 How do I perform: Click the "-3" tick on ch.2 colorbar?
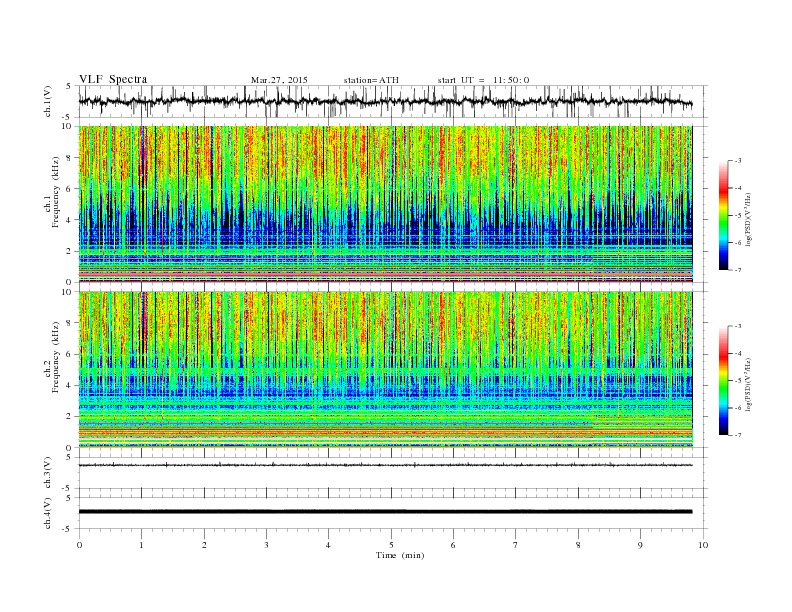pos(737,326)
